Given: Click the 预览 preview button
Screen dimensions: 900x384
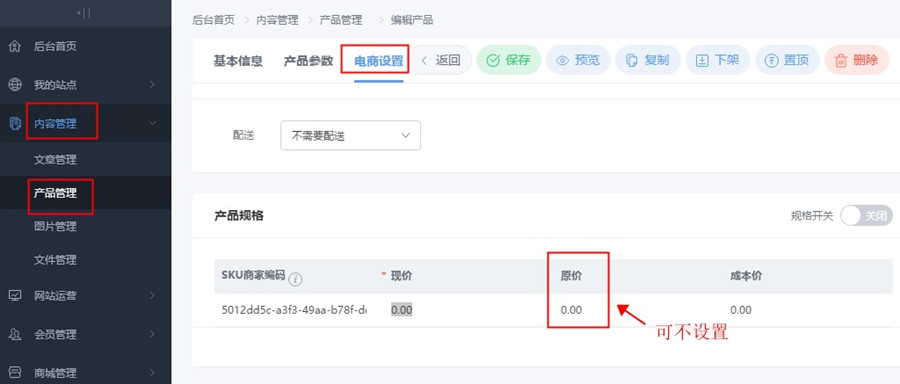Looking at the screenshot, I should coord(578,60).
